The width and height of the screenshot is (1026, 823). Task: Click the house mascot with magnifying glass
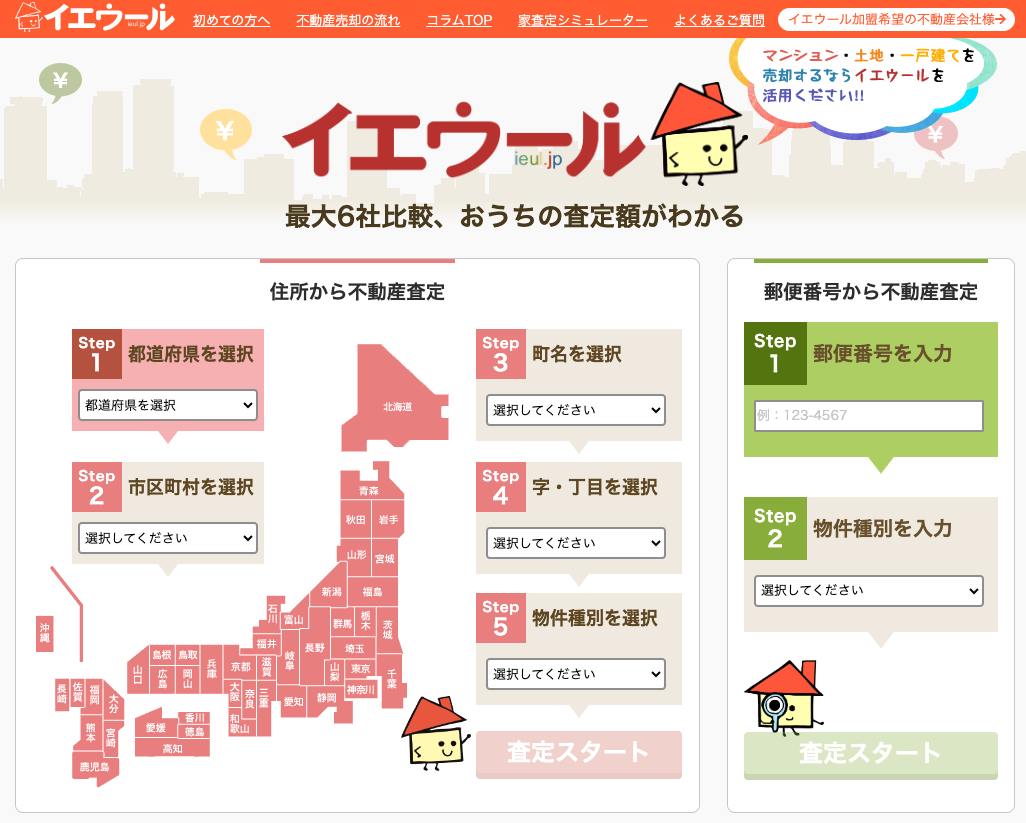click(x=783, y=697)
